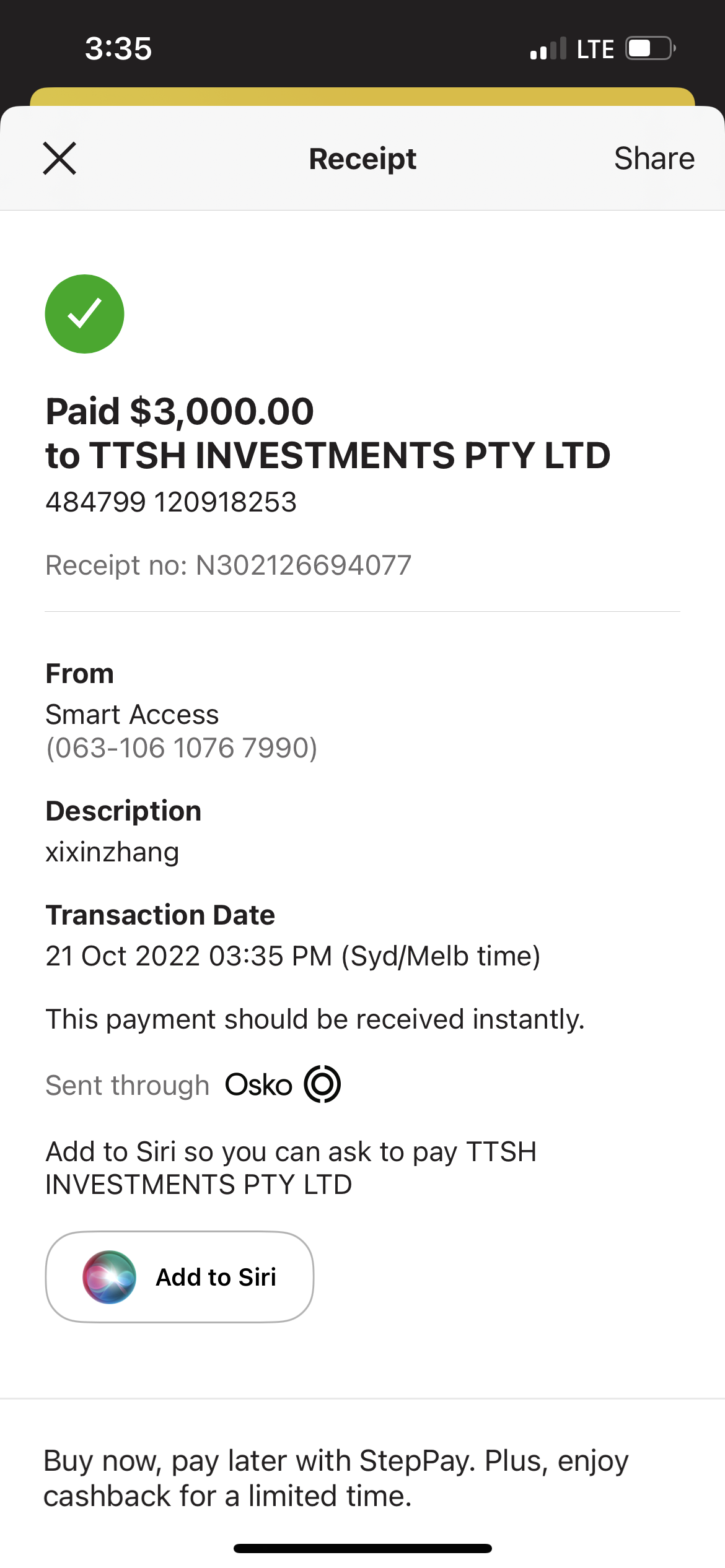
Task: Tap the payee account number 484799 120918253
Action: [171, 502]
